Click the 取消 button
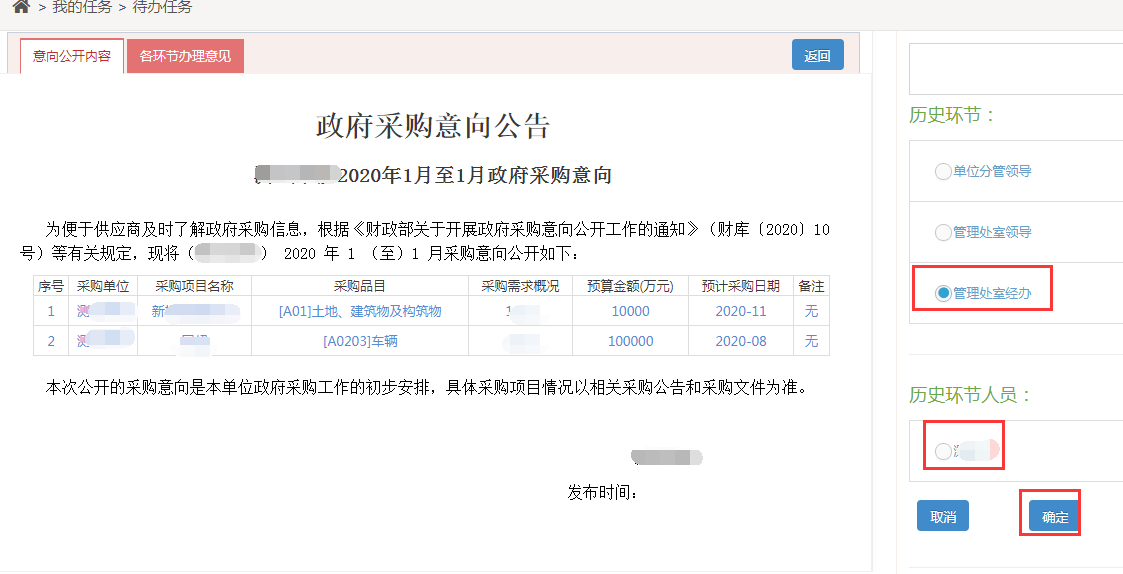The image size is (1123, 574). coord(943,516)
